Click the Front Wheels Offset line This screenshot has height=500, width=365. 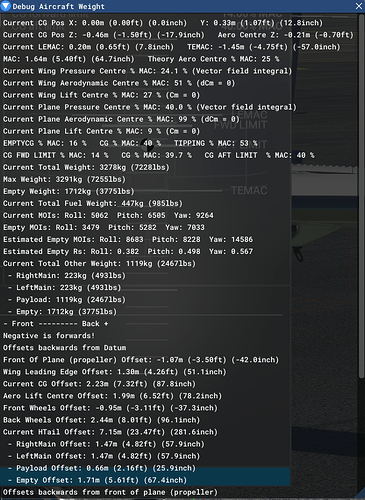(110, 408)
